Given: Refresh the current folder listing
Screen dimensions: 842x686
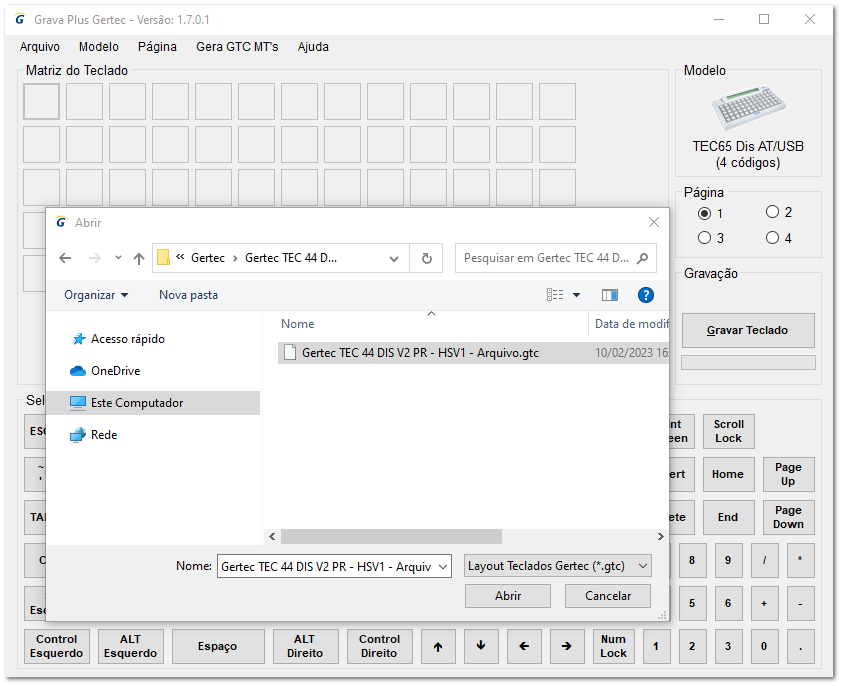Looking at the screenshot, I should click(x=426, y=258).
